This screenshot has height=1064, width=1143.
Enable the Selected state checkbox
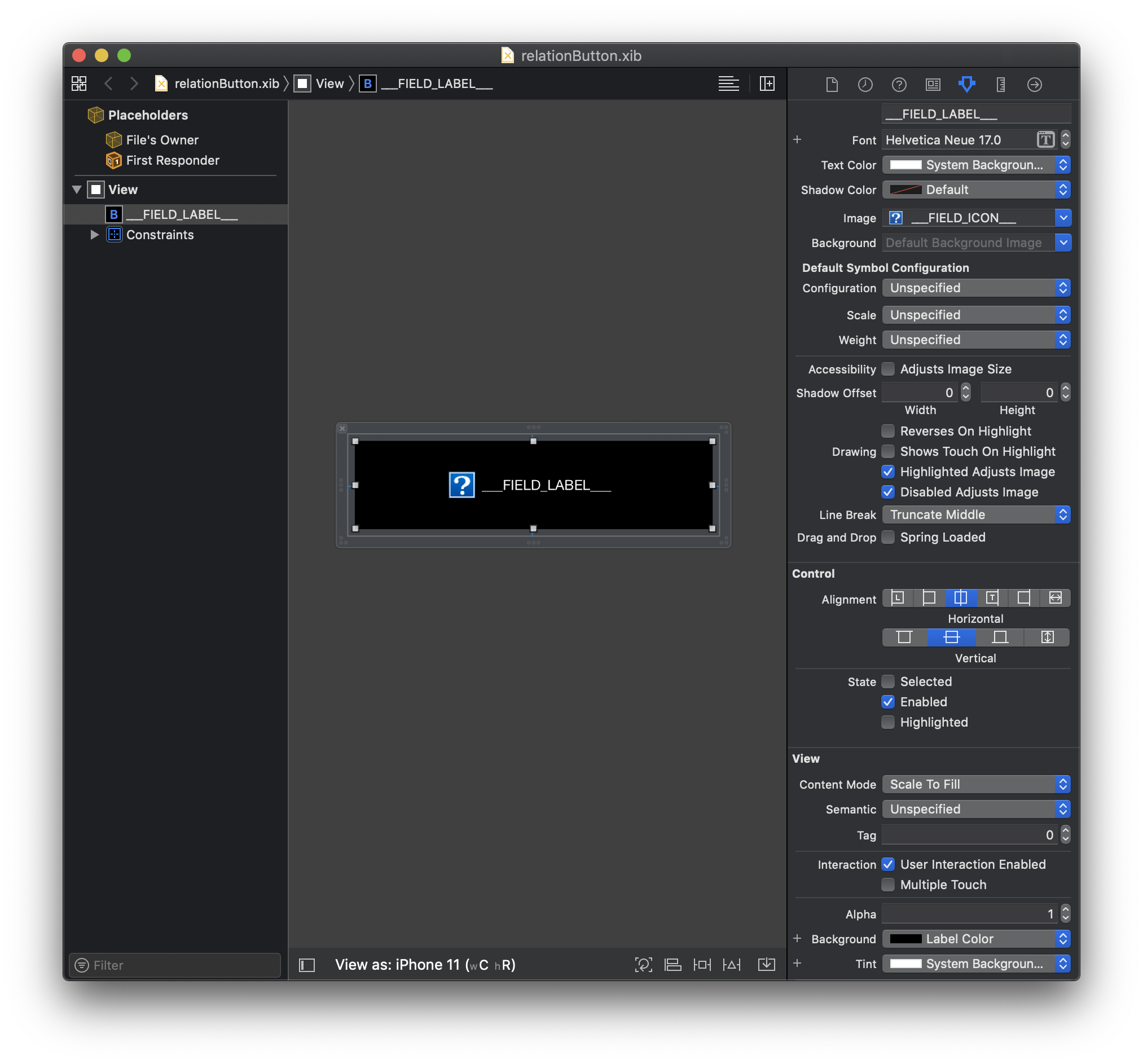click(887, 682)
